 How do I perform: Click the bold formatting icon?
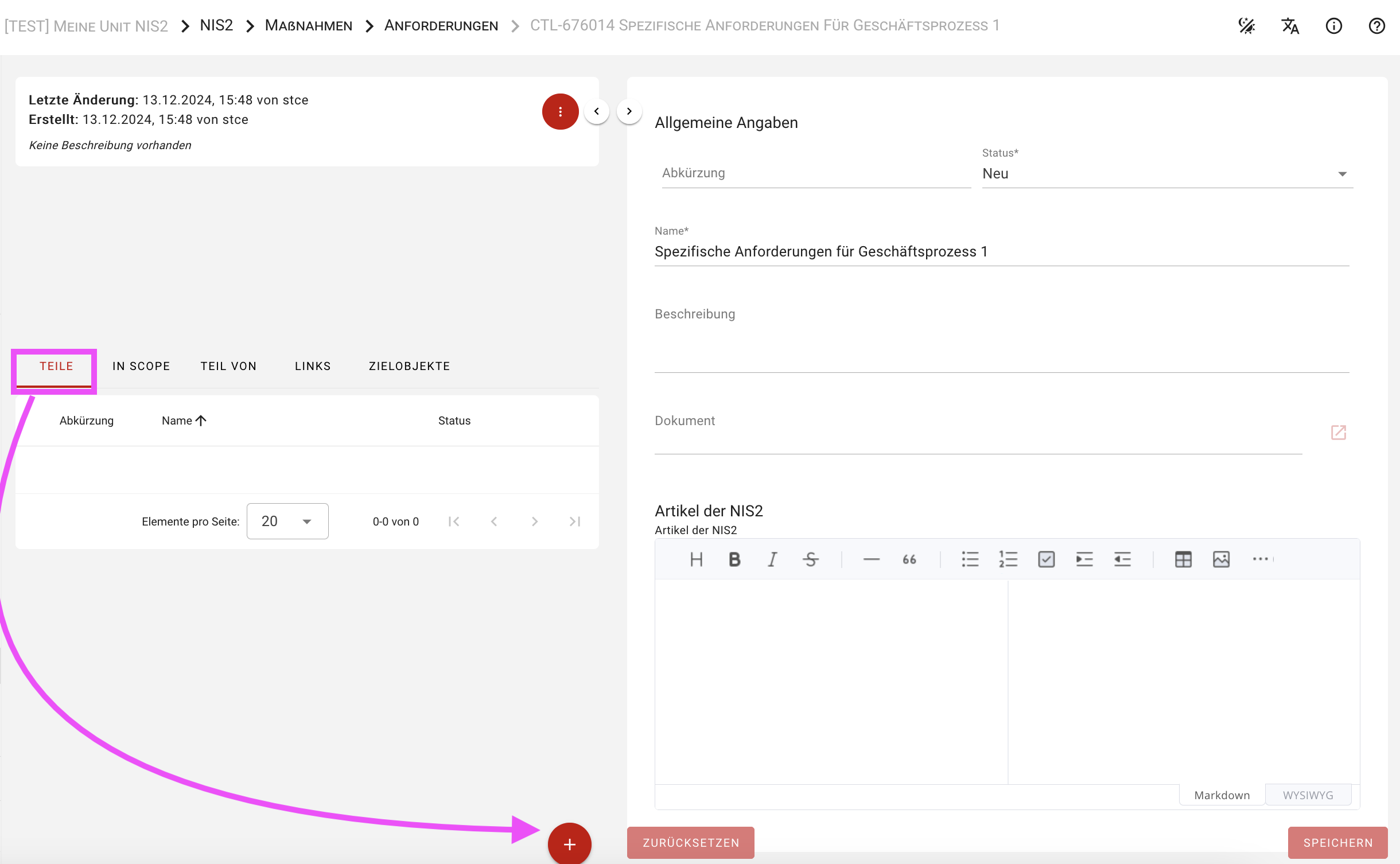coord(734,559)
